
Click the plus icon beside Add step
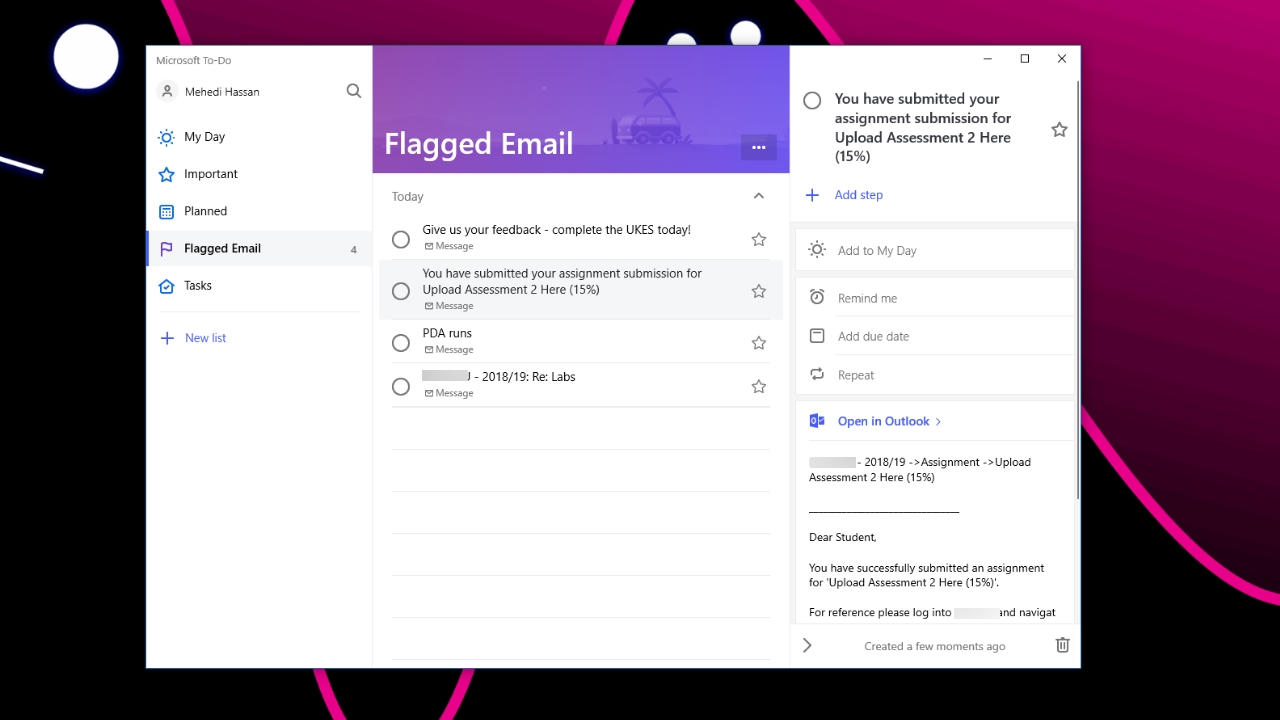(x=812, y=195)
